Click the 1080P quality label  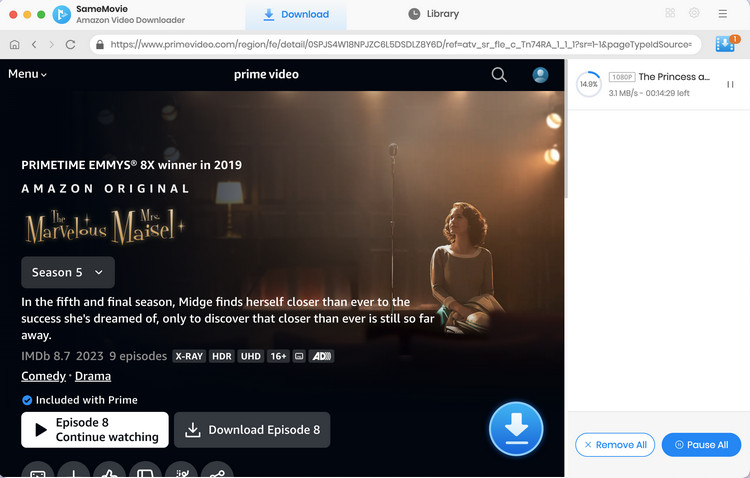(622, 77)
